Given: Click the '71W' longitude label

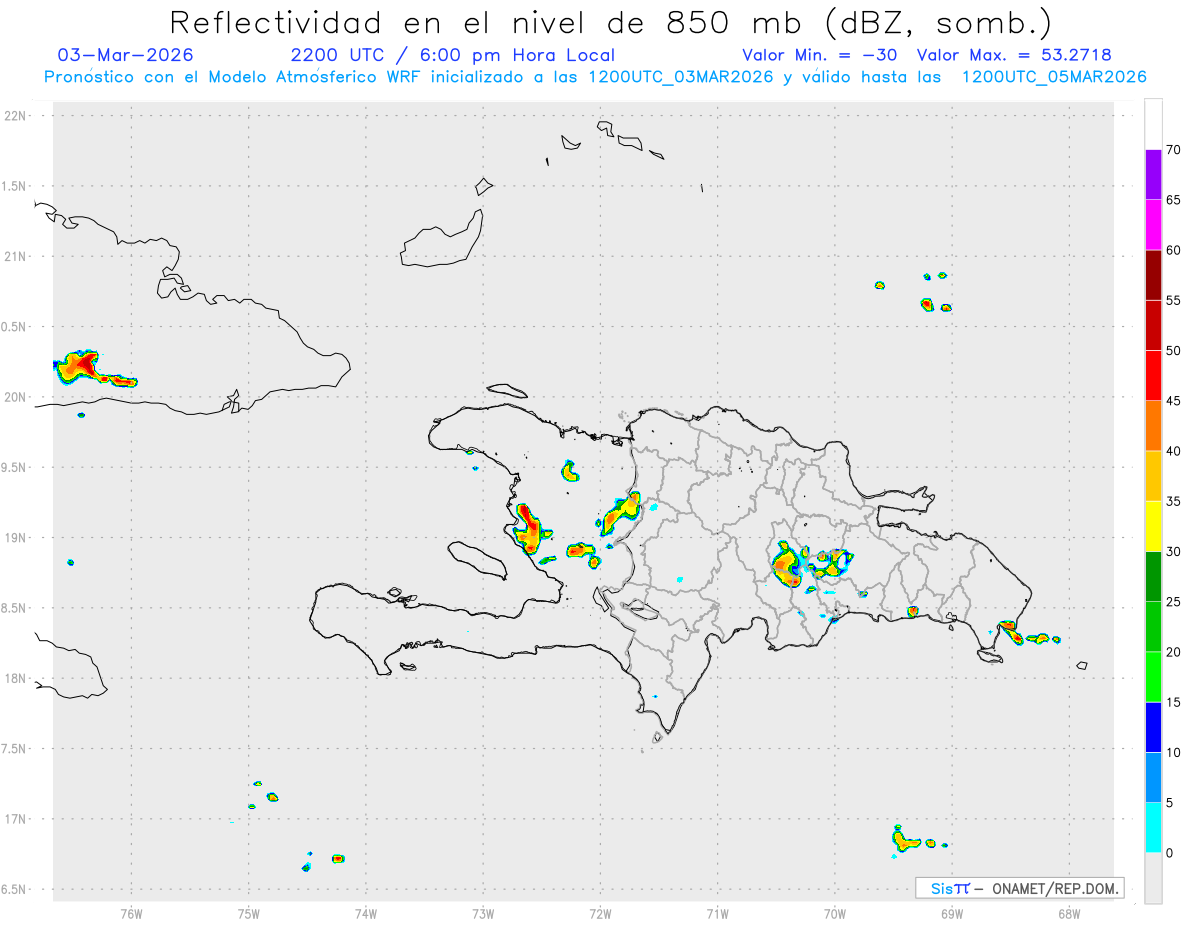Looking at the screenshot, I should pos(717,913).
